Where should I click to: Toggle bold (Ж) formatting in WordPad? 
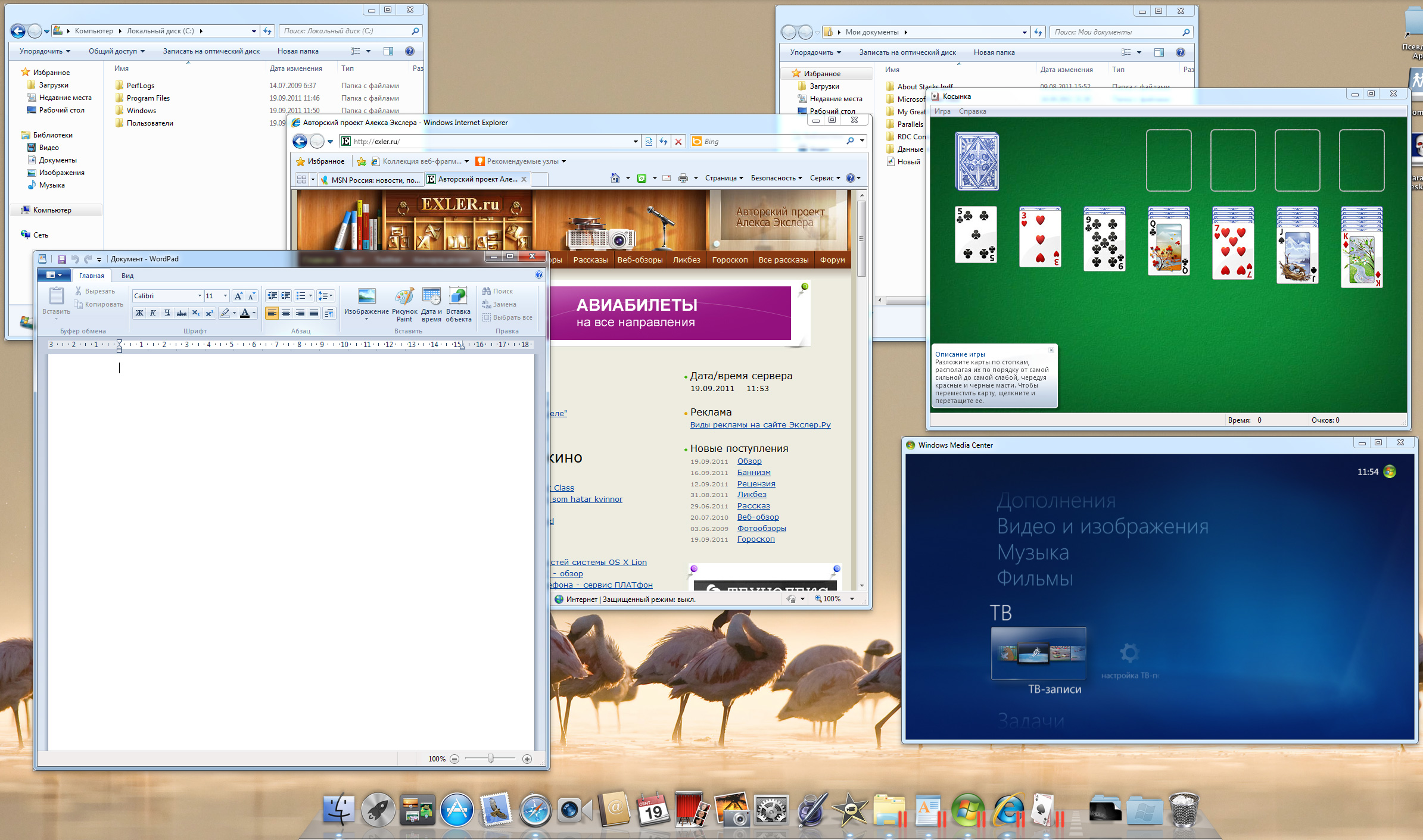pyautogui.click(x=139, y=313)
